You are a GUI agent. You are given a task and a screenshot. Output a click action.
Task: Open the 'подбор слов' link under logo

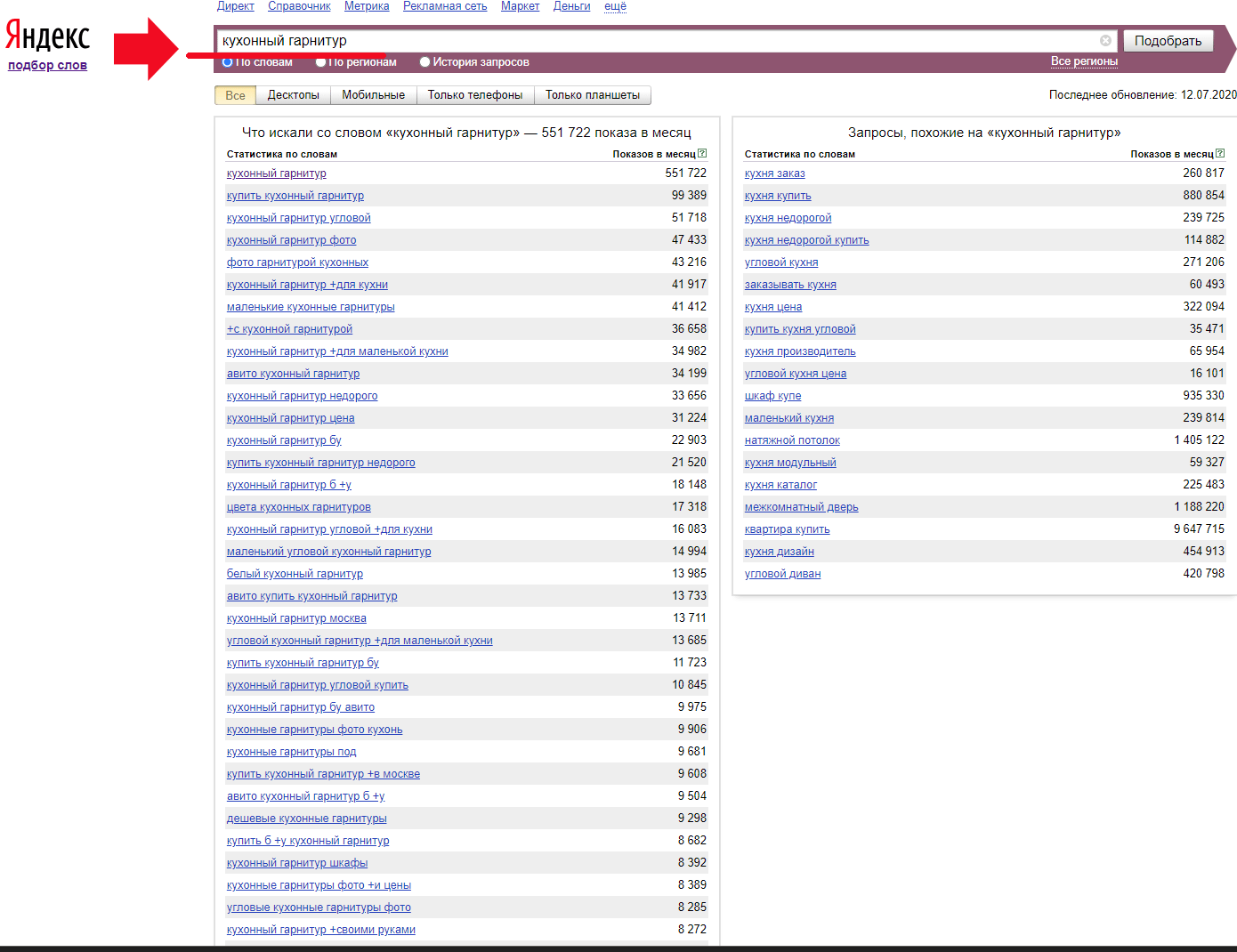[x=47, y=65]
